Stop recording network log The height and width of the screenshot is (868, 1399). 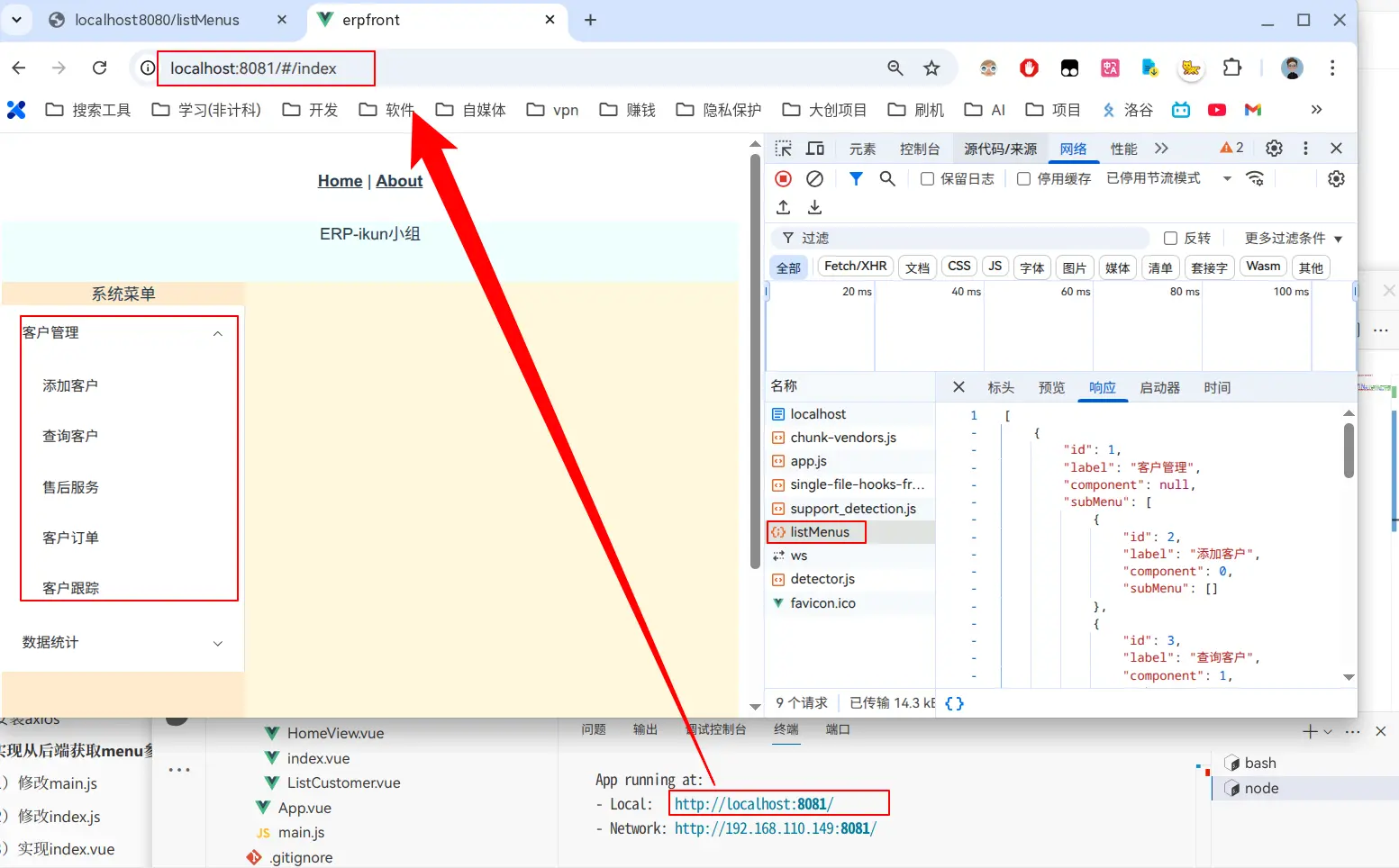(x=784, y=178)
